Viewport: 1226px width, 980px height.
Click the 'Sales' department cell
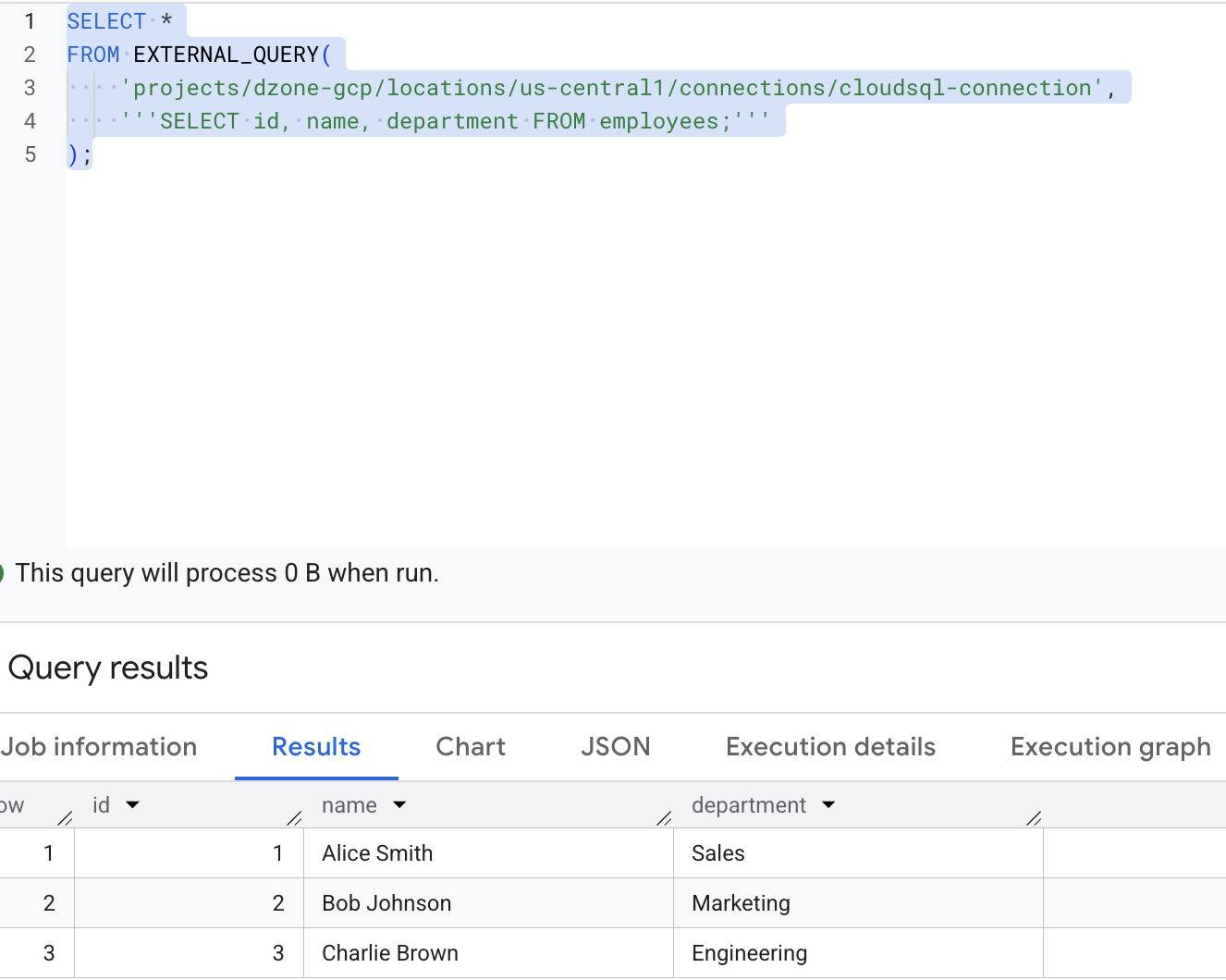point(858,853)
